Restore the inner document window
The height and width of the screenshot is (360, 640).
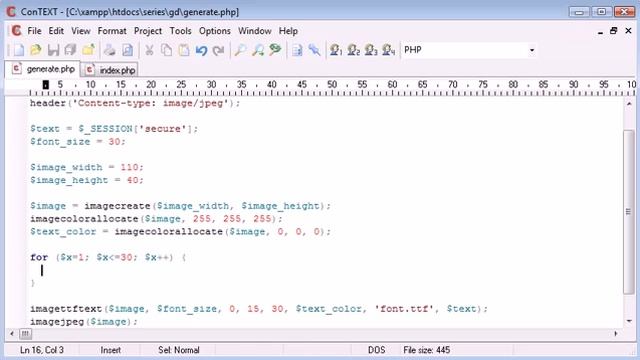point(613,31)
